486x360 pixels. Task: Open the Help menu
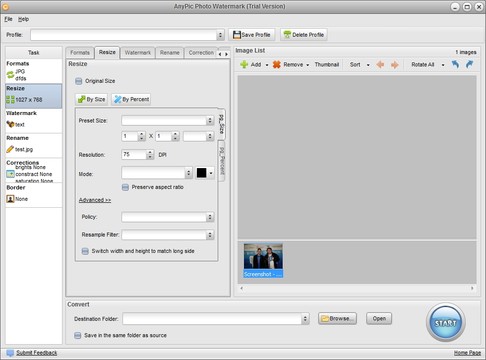(x=23, y=19)
